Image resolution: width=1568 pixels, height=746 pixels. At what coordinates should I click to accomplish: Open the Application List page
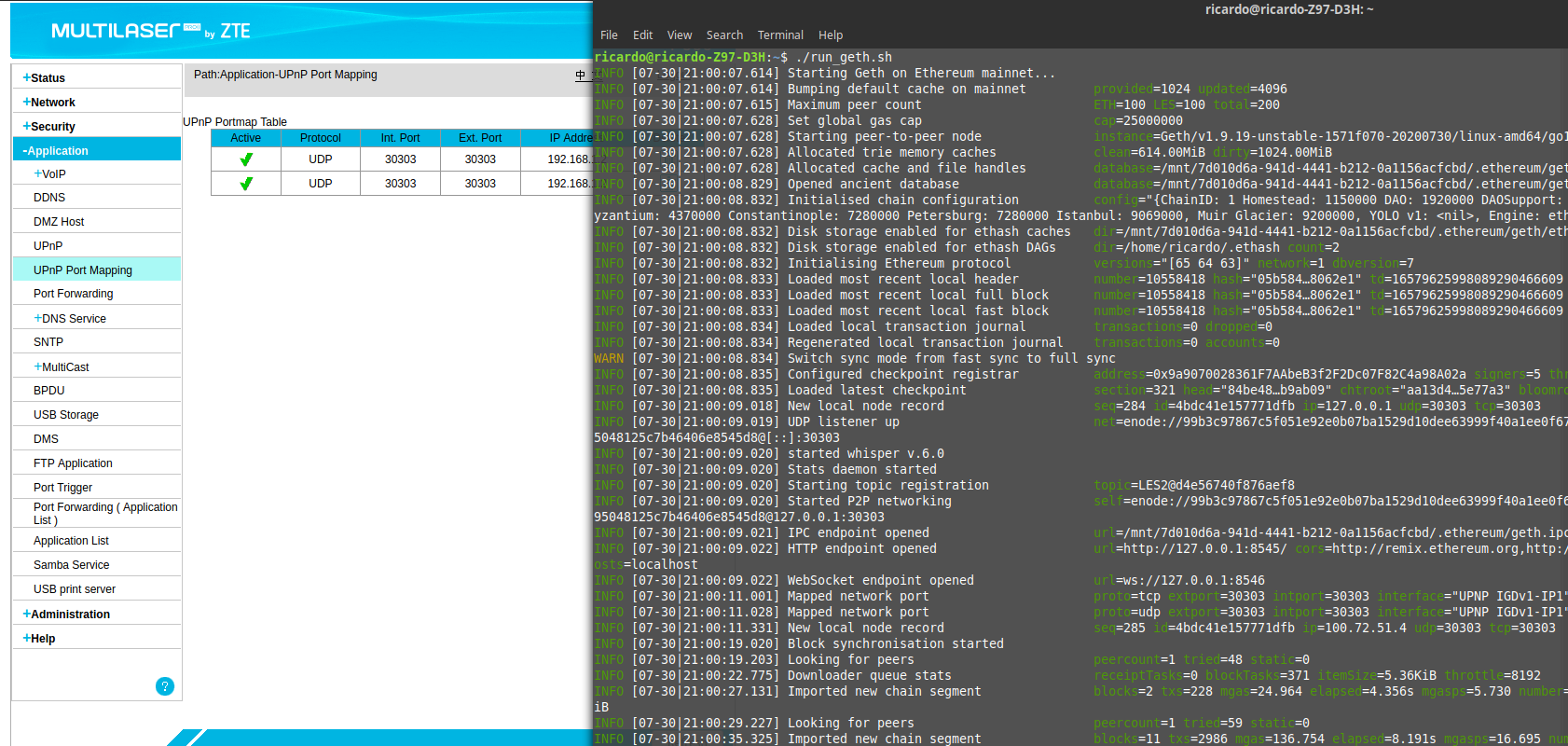(x=71, y=541)
